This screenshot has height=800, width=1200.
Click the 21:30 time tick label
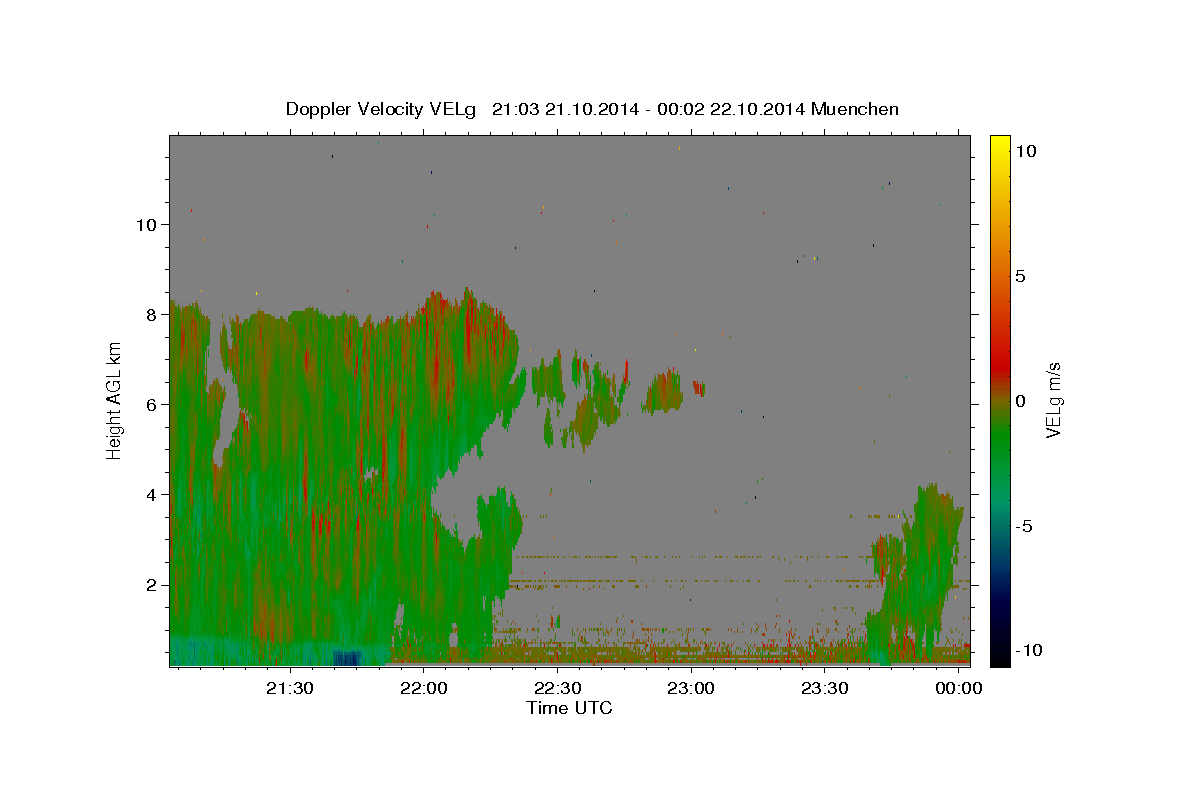pos(290,689)
